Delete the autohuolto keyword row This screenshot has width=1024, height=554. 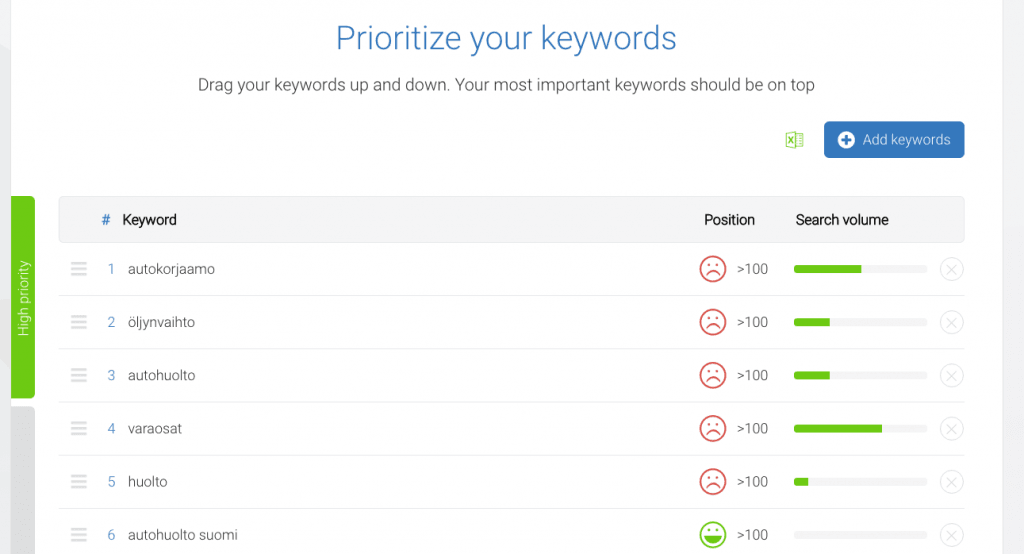pyautogui.click(x=952, y=375)
